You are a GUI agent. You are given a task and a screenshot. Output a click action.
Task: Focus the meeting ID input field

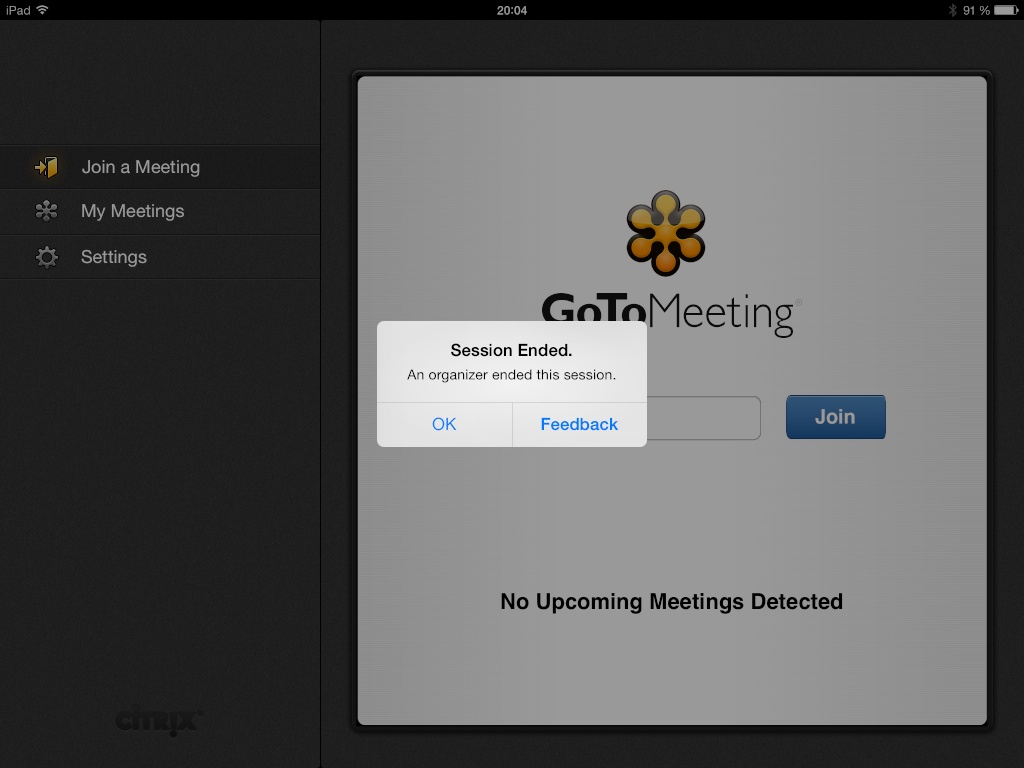click(703, 418)
